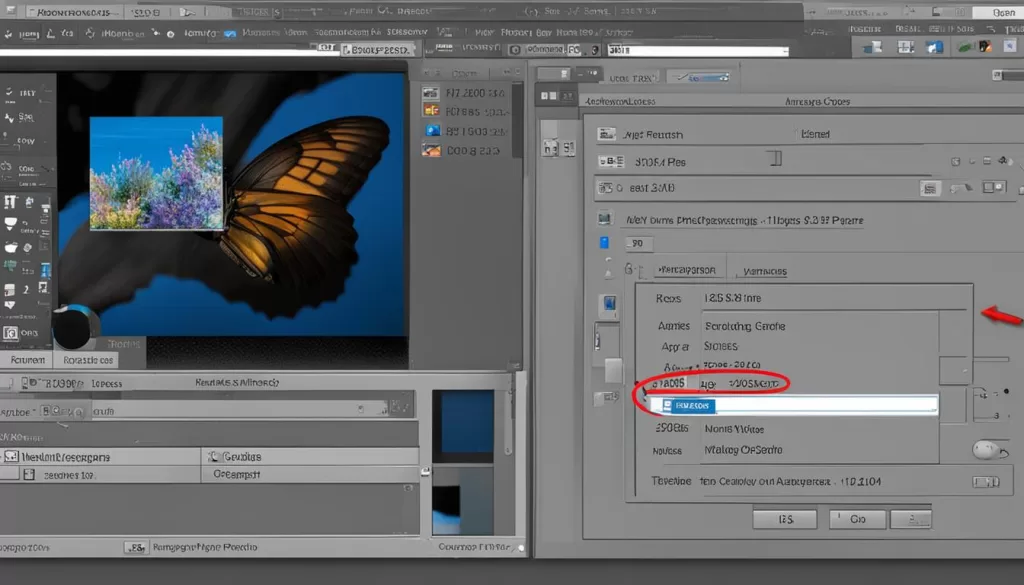Select the first row in the file list
The image size is (1024, 585).
(465, 93)
